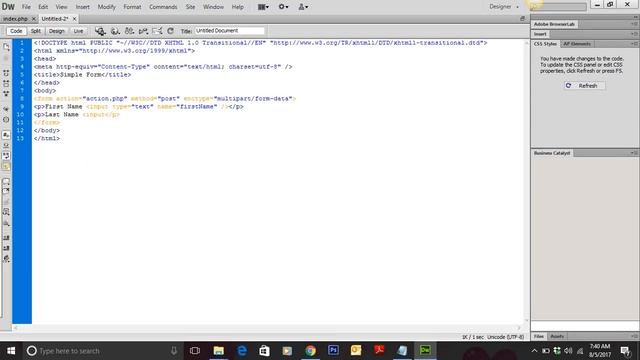This screenshot has height=360, width=640.
Task: Open the Layout dropdown in application bar
Action: click(263, 7)
